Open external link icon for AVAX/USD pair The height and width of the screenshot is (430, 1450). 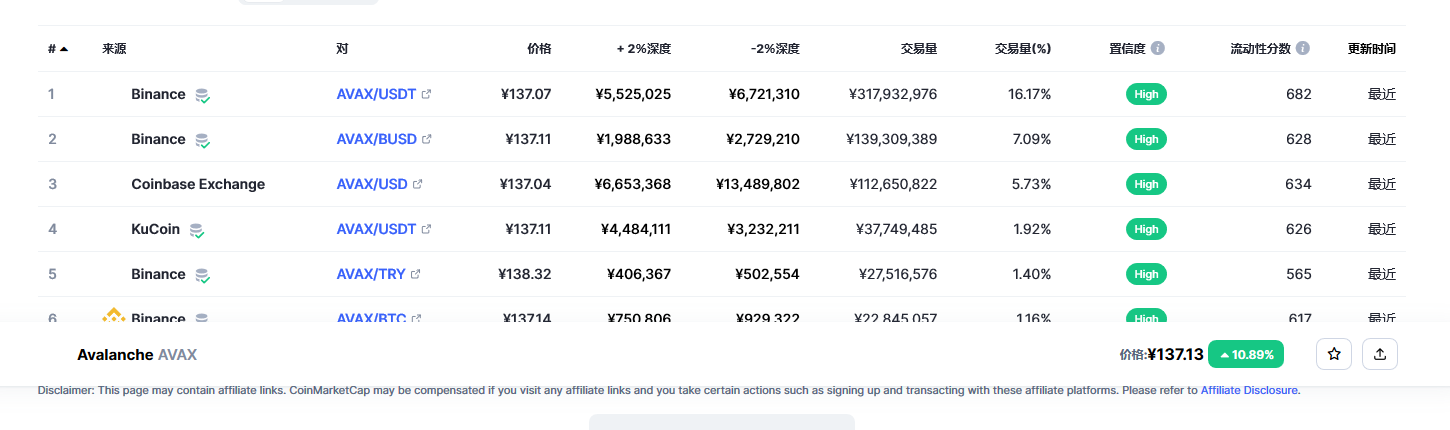pos(418,184)
